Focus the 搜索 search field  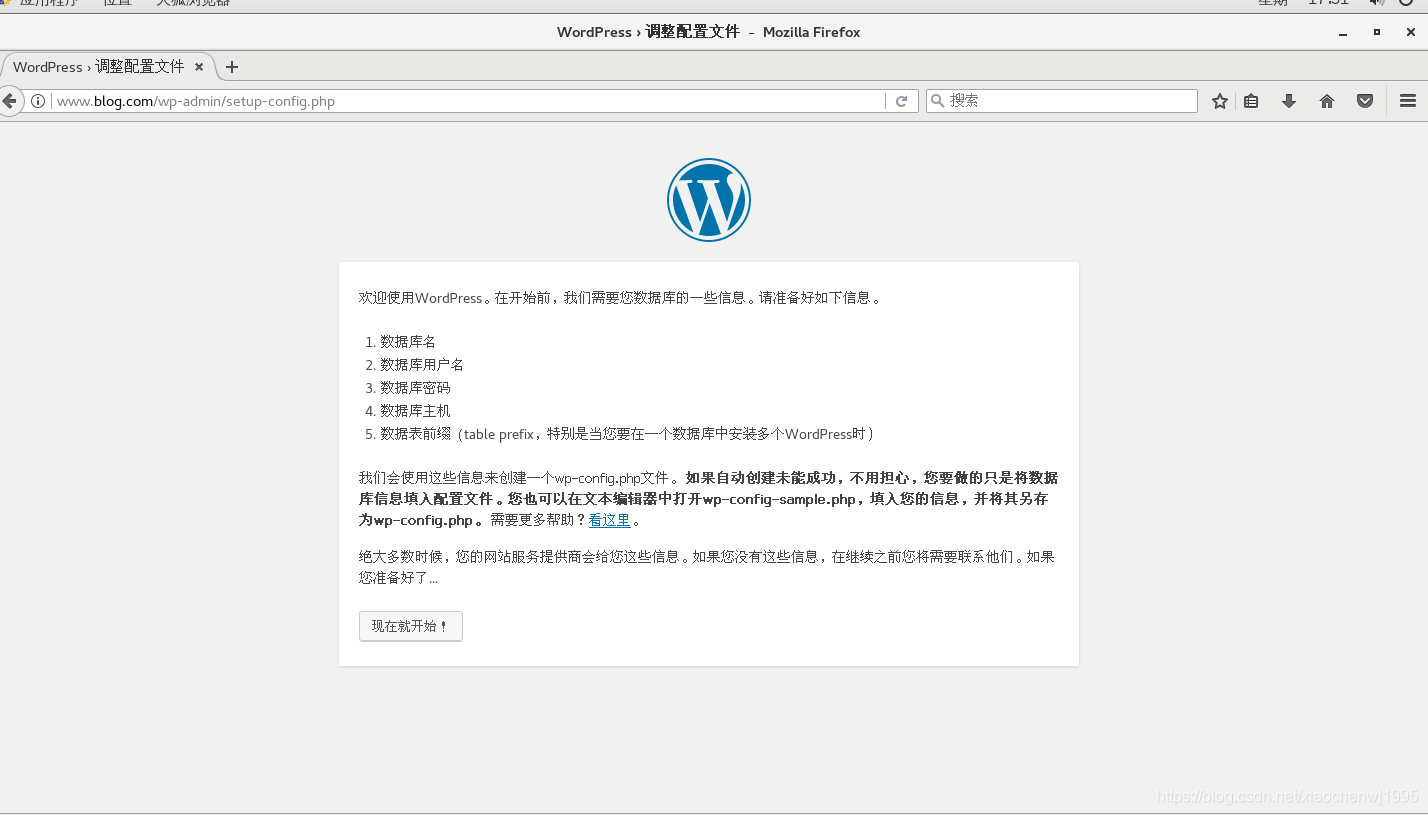1062,101
